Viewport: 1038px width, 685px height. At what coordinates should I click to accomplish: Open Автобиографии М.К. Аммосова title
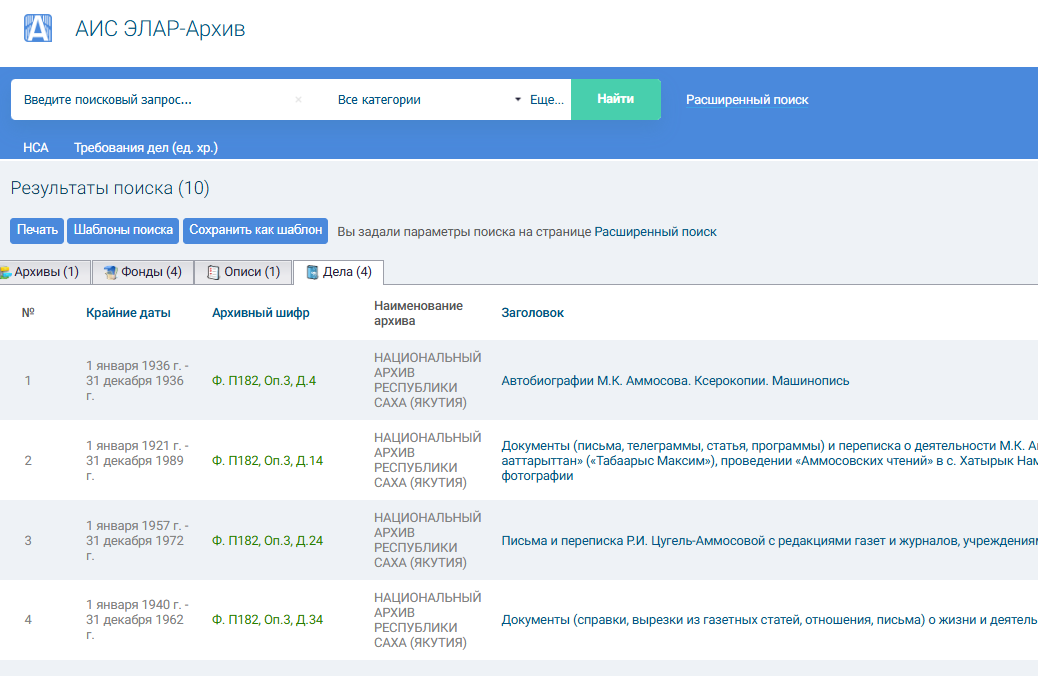[x=675, y=381]
